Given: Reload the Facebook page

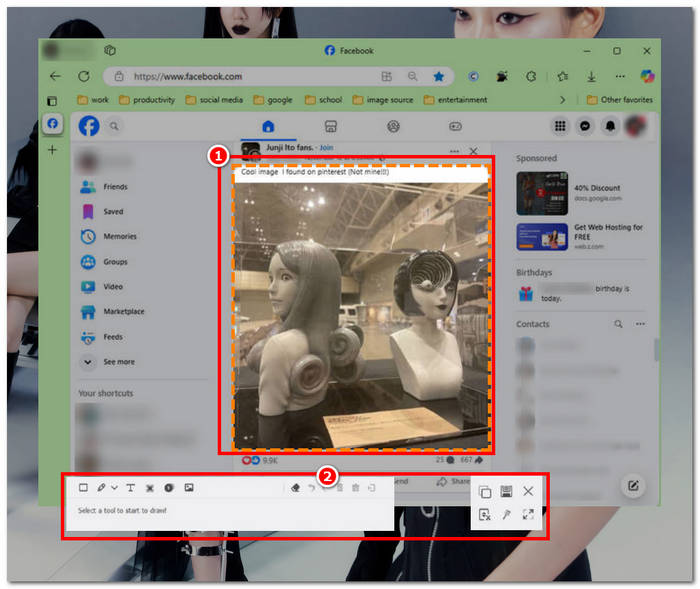Looking at the screenshot, I should pyautogui.click(x=84, y=76).
